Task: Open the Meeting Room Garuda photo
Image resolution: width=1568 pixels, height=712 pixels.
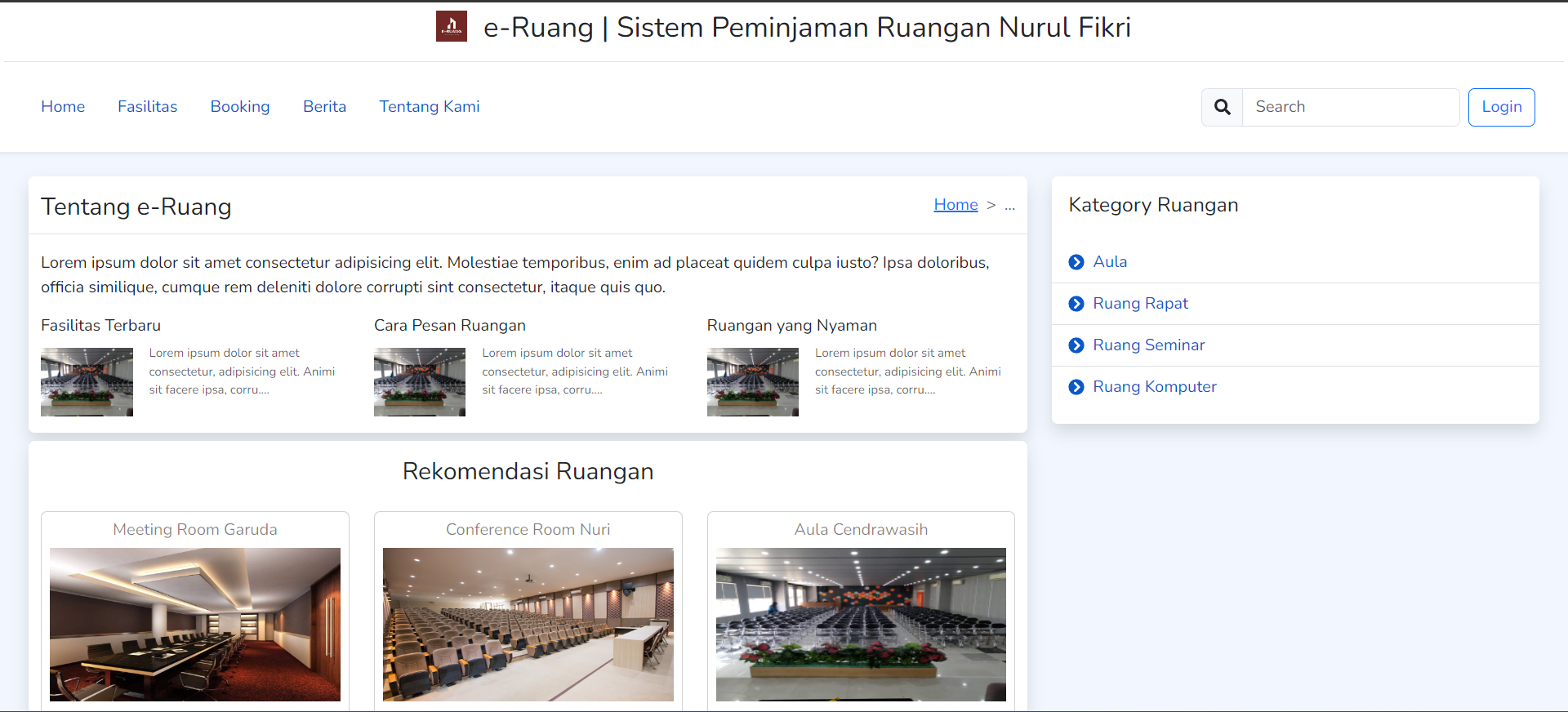Action: click(195, 624)
